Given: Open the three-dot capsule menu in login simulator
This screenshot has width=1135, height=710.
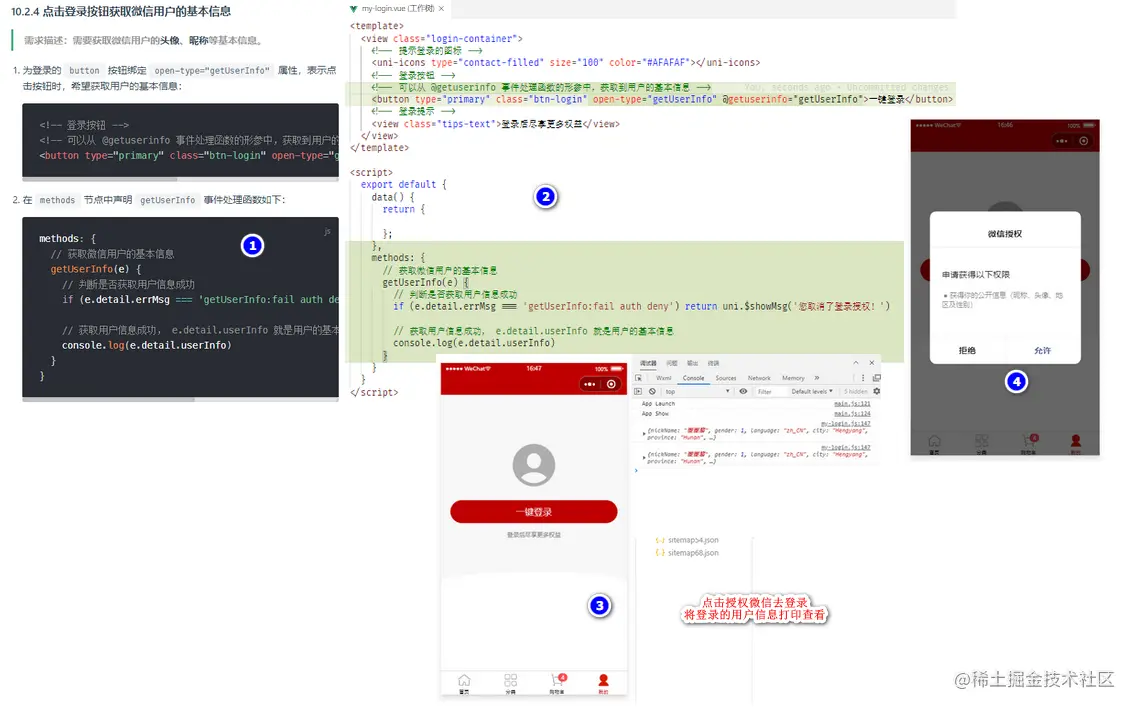Looking at the screenshot, I should (x=590, y=384).
